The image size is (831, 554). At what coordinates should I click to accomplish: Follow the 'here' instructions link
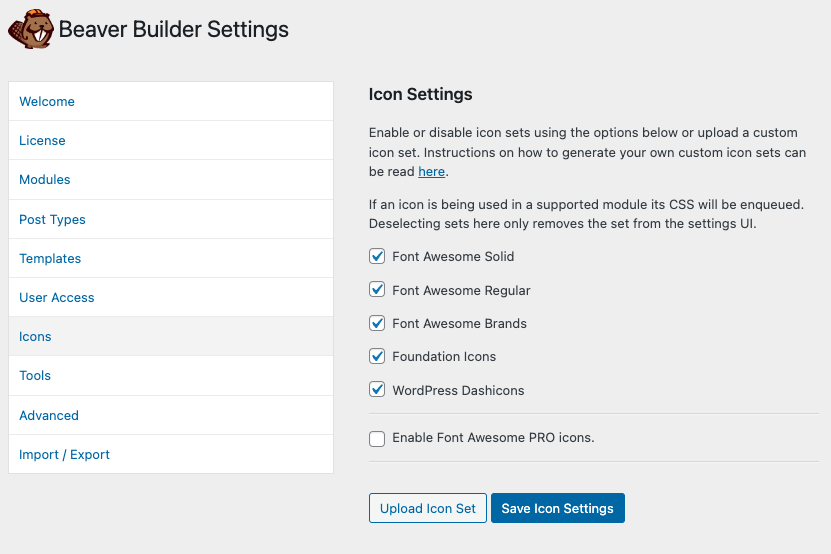(x=431, y=172)
